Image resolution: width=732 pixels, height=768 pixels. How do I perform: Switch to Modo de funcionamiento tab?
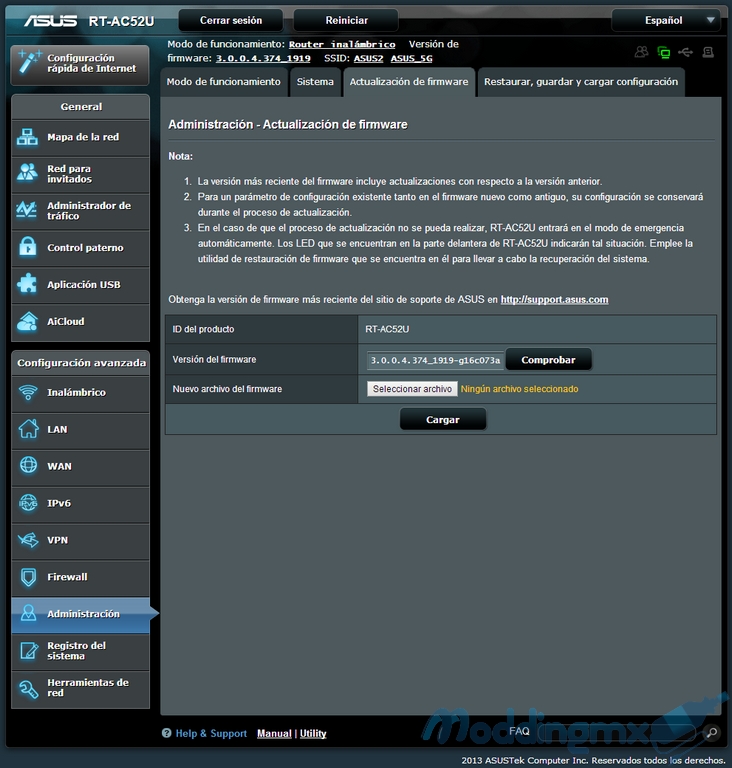(x=223, y=82)
